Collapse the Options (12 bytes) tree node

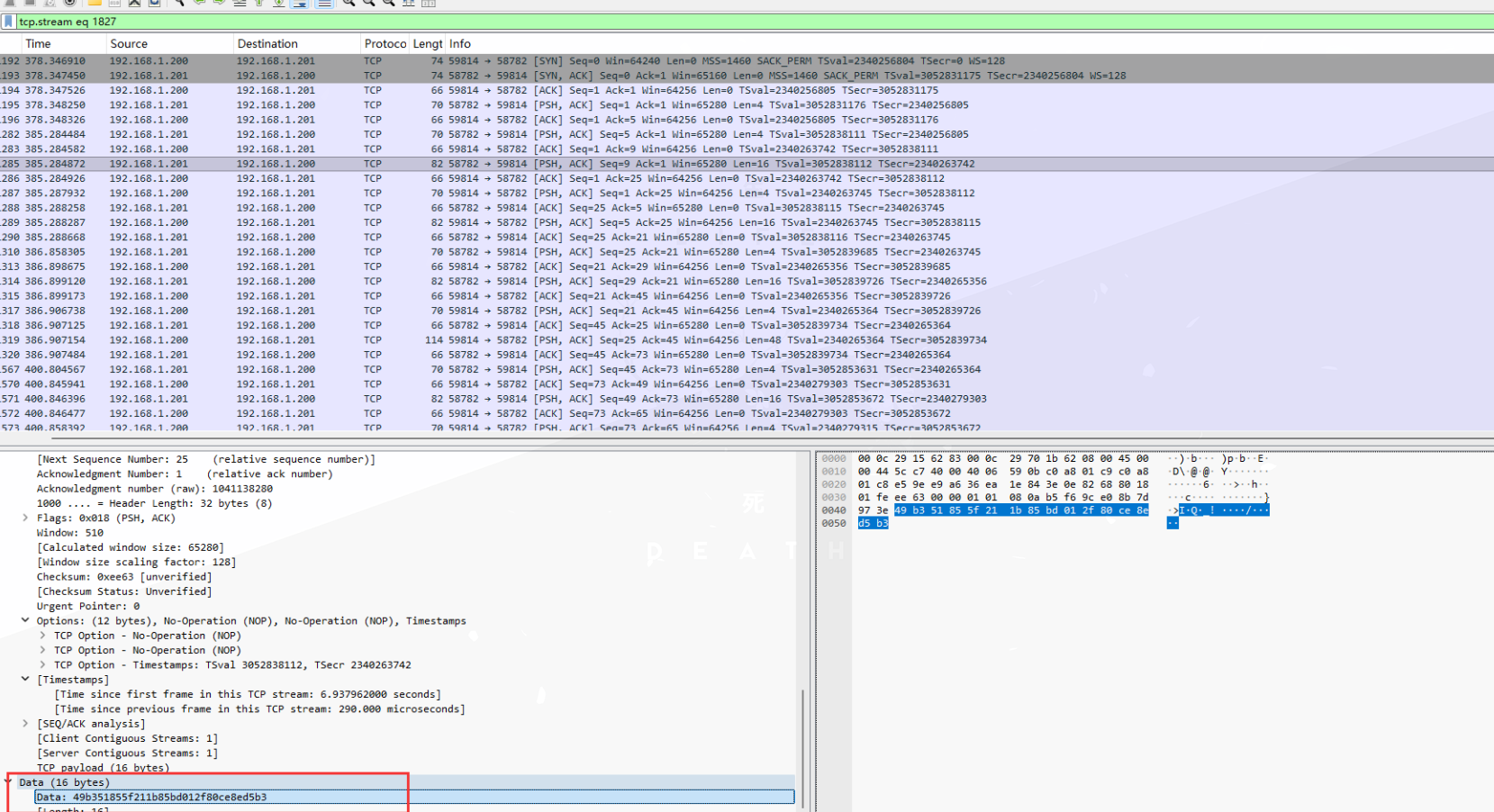(x=25, y=621)
